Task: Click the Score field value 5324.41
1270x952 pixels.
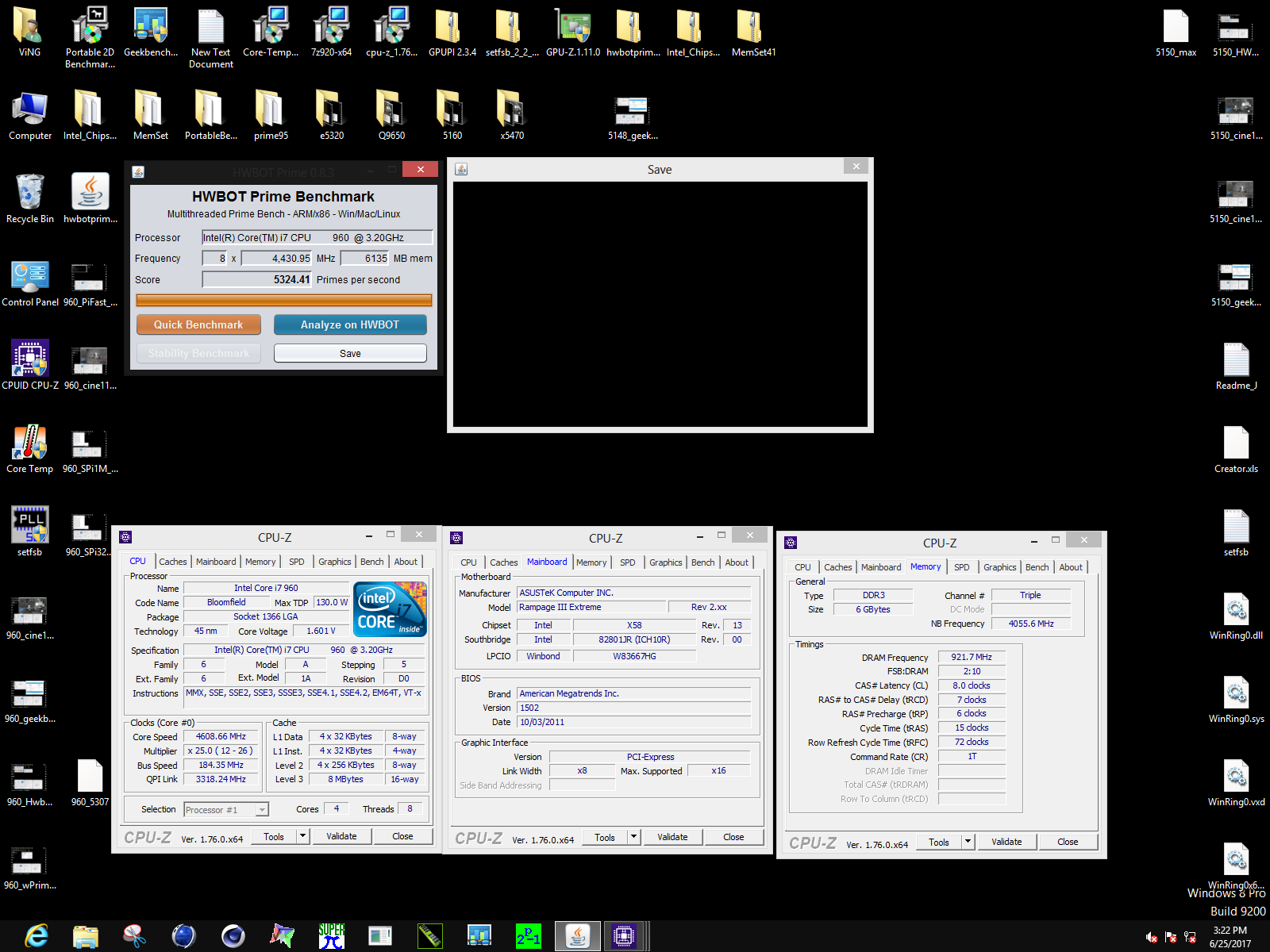Action: pos(257,279)
